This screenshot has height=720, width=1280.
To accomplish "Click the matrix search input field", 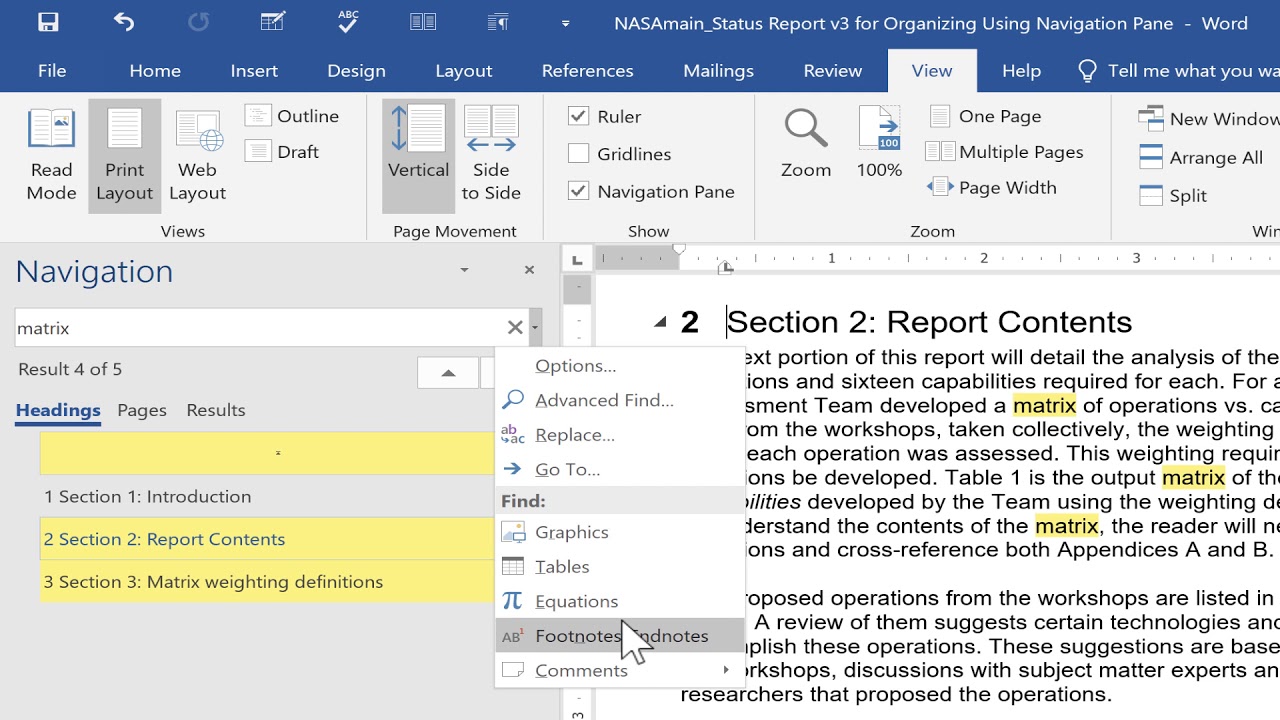I will (260, 328).
